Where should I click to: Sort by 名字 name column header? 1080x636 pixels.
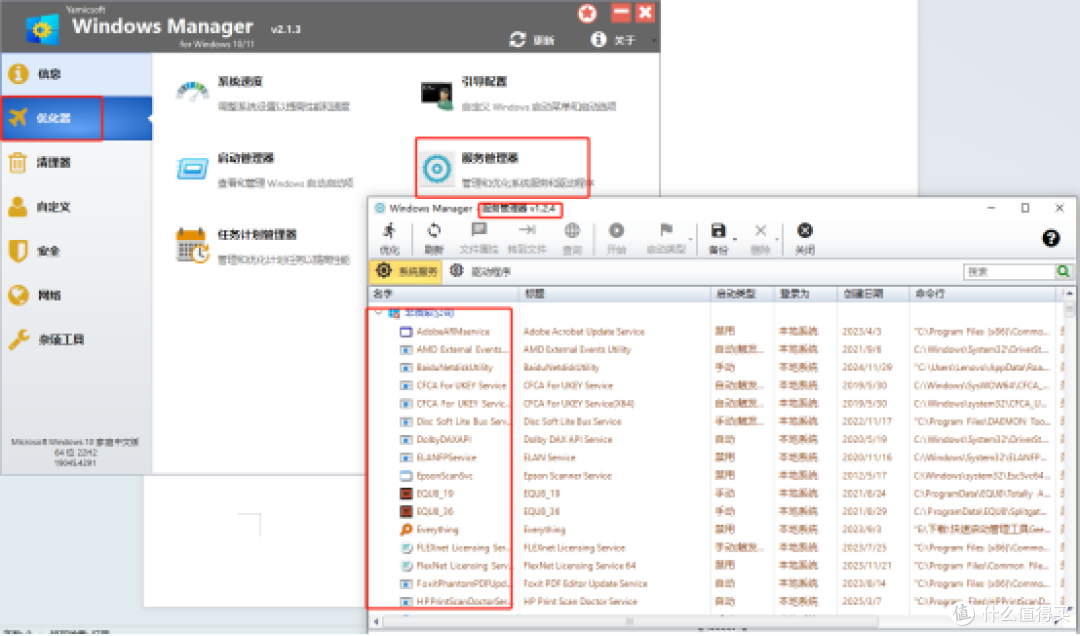[444, 294]
